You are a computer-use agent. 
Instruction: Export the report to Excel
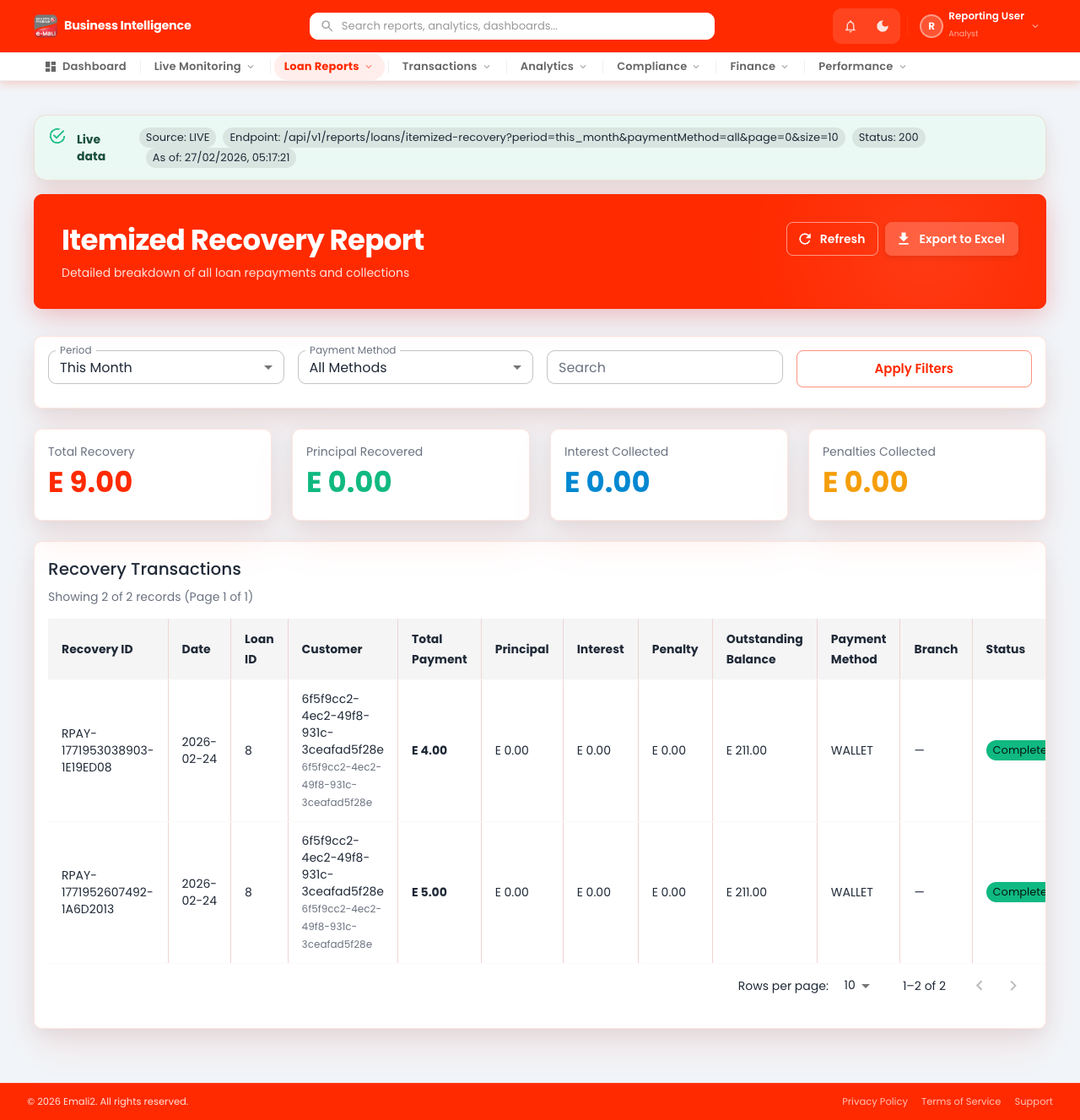tap(952, 239)
